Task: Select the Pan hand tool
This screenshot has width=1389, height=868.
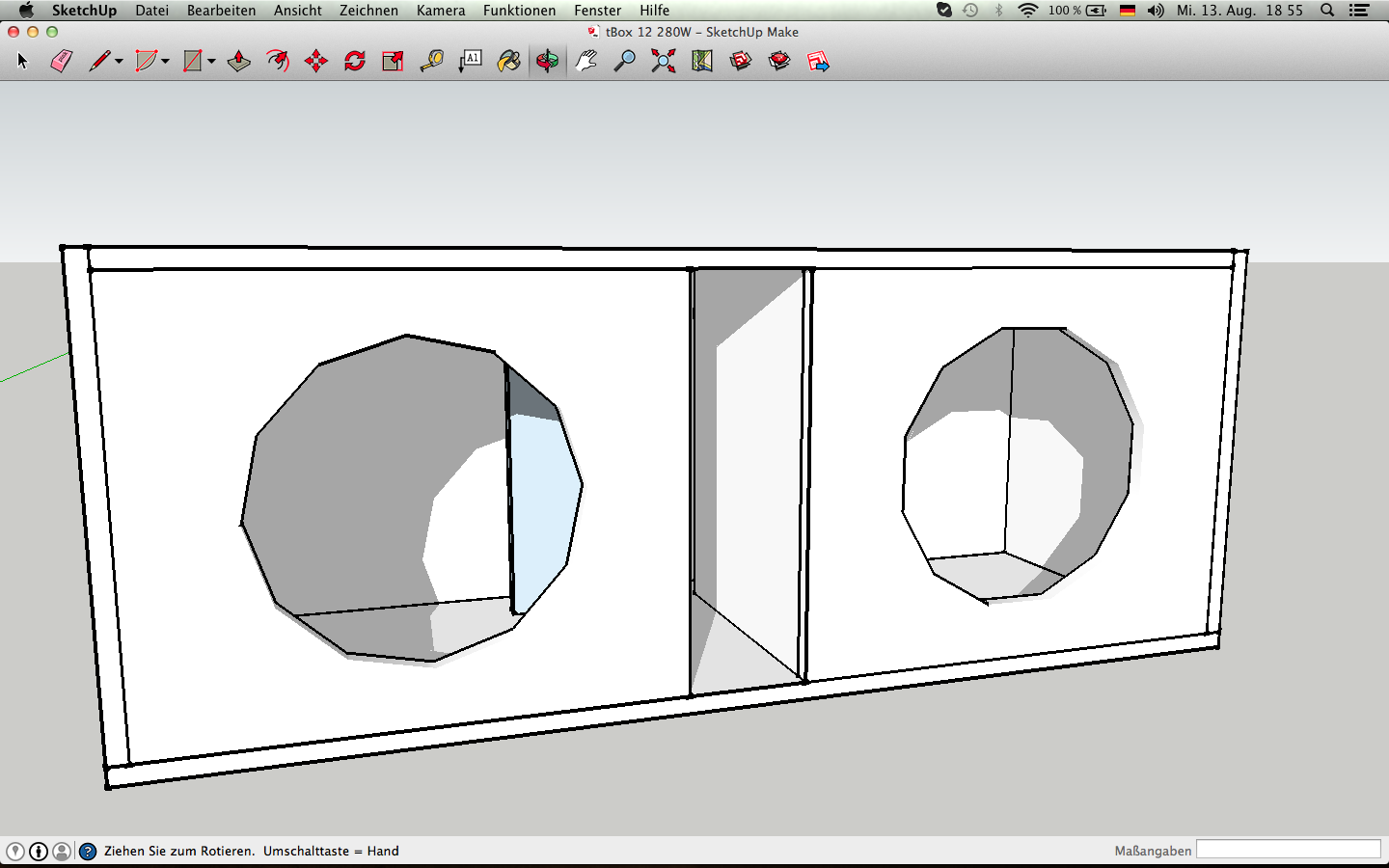Action: pyautogui.click(x=586, y=61)
